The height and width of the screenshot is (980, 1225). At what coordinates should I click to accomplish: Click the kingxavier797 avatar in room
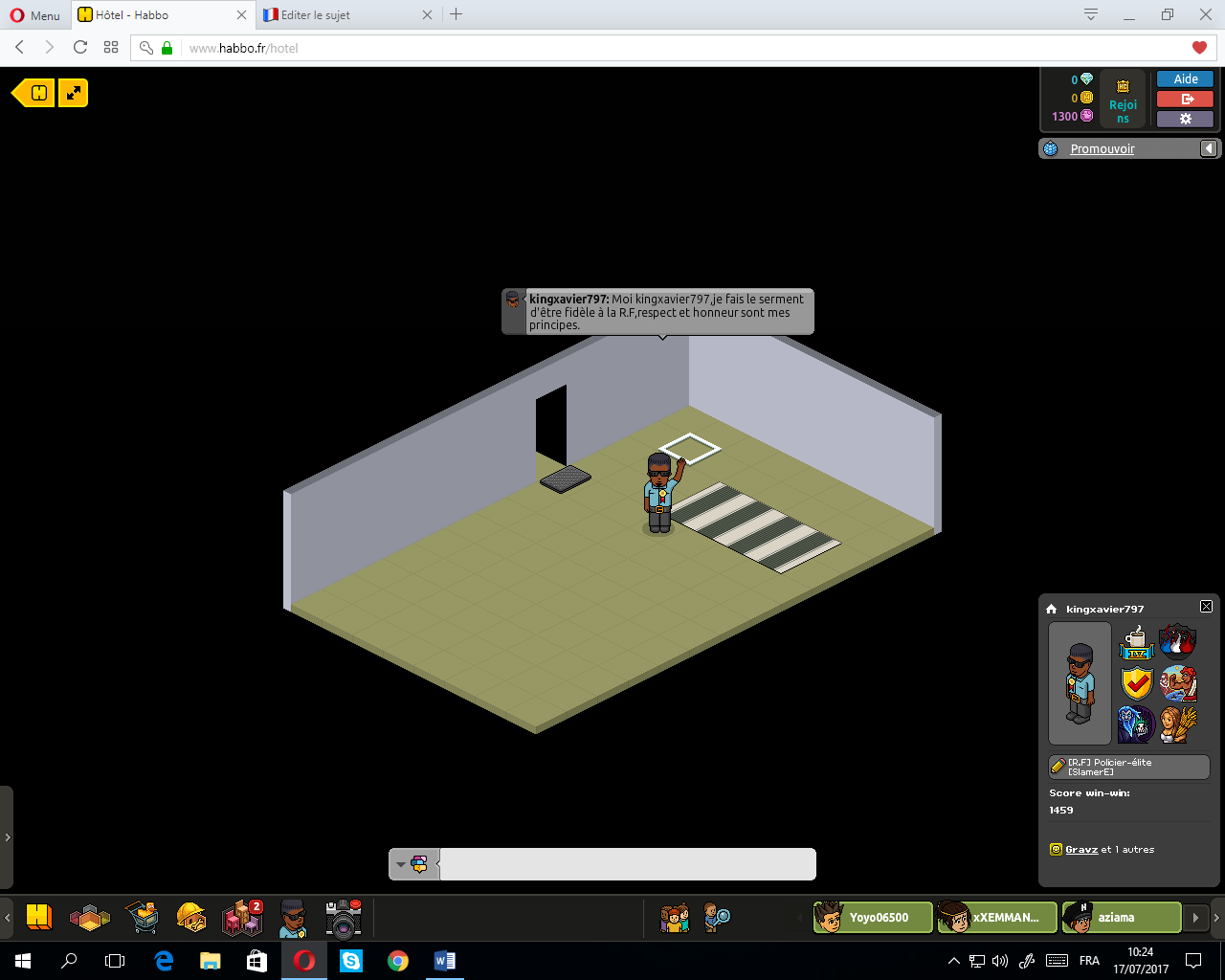(660, 493)
